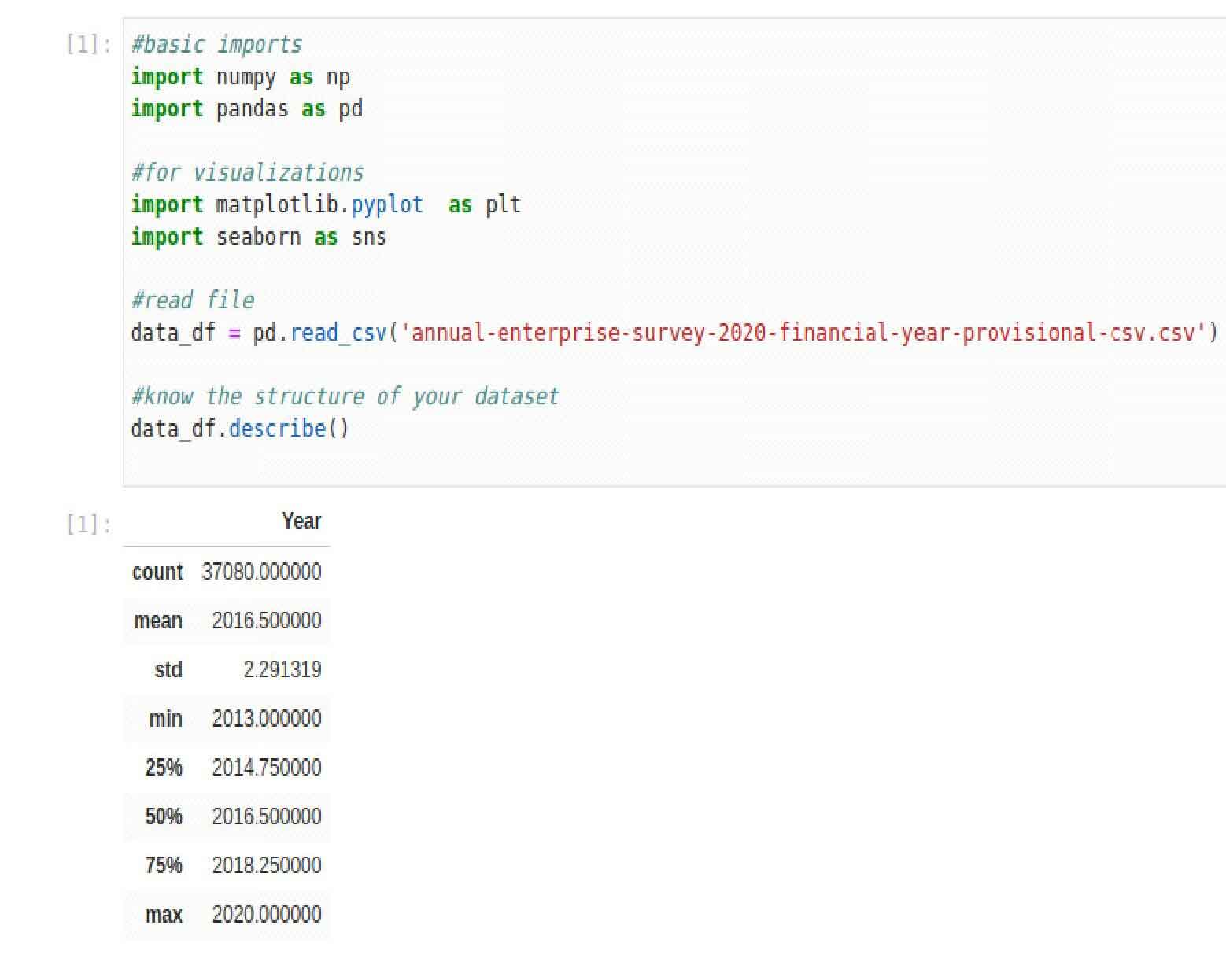Click the '#for visualizations' comment
1226x980 pixels.
tap(247, 172)
